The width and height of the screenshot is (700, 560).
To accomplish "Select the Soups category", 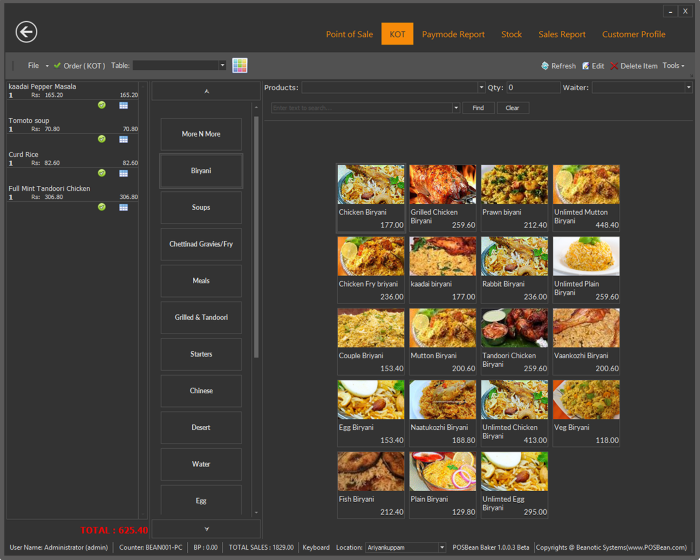I will tap(201, 207).
